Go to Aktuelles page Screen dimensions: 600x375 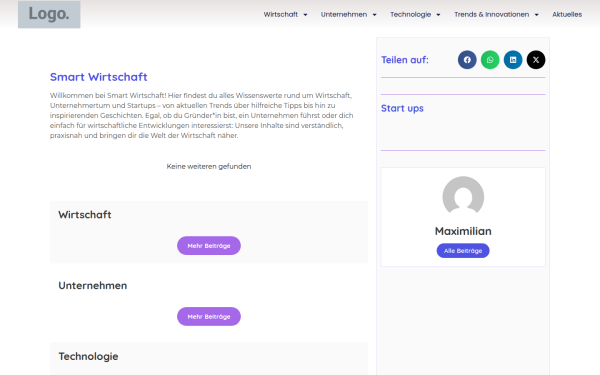tap(567, 15)
